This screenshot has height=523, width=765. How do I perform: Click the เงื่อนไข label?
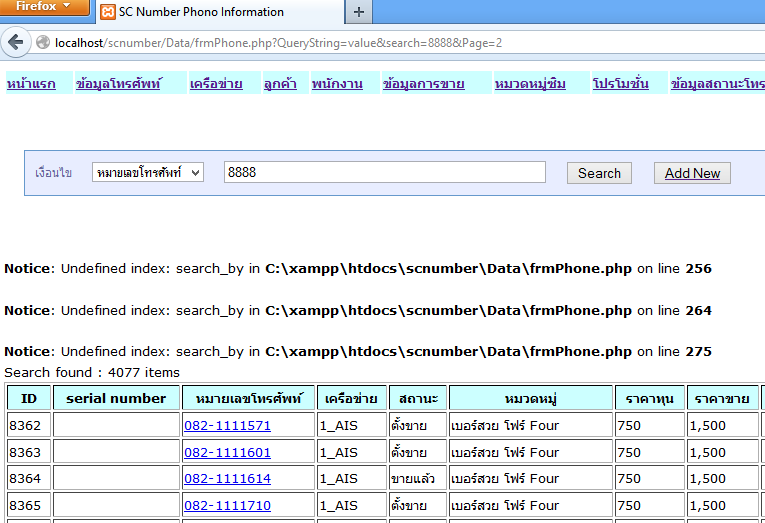pyautogui.click(x=53, y=173)
